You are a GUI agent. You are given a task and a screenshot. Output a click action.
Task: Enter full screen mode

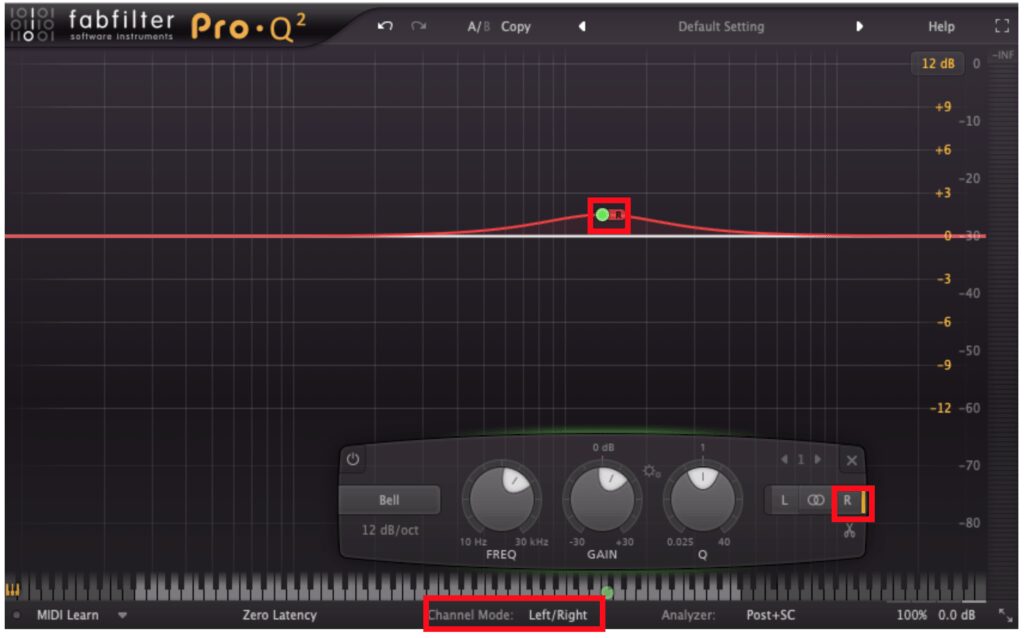1002,26
